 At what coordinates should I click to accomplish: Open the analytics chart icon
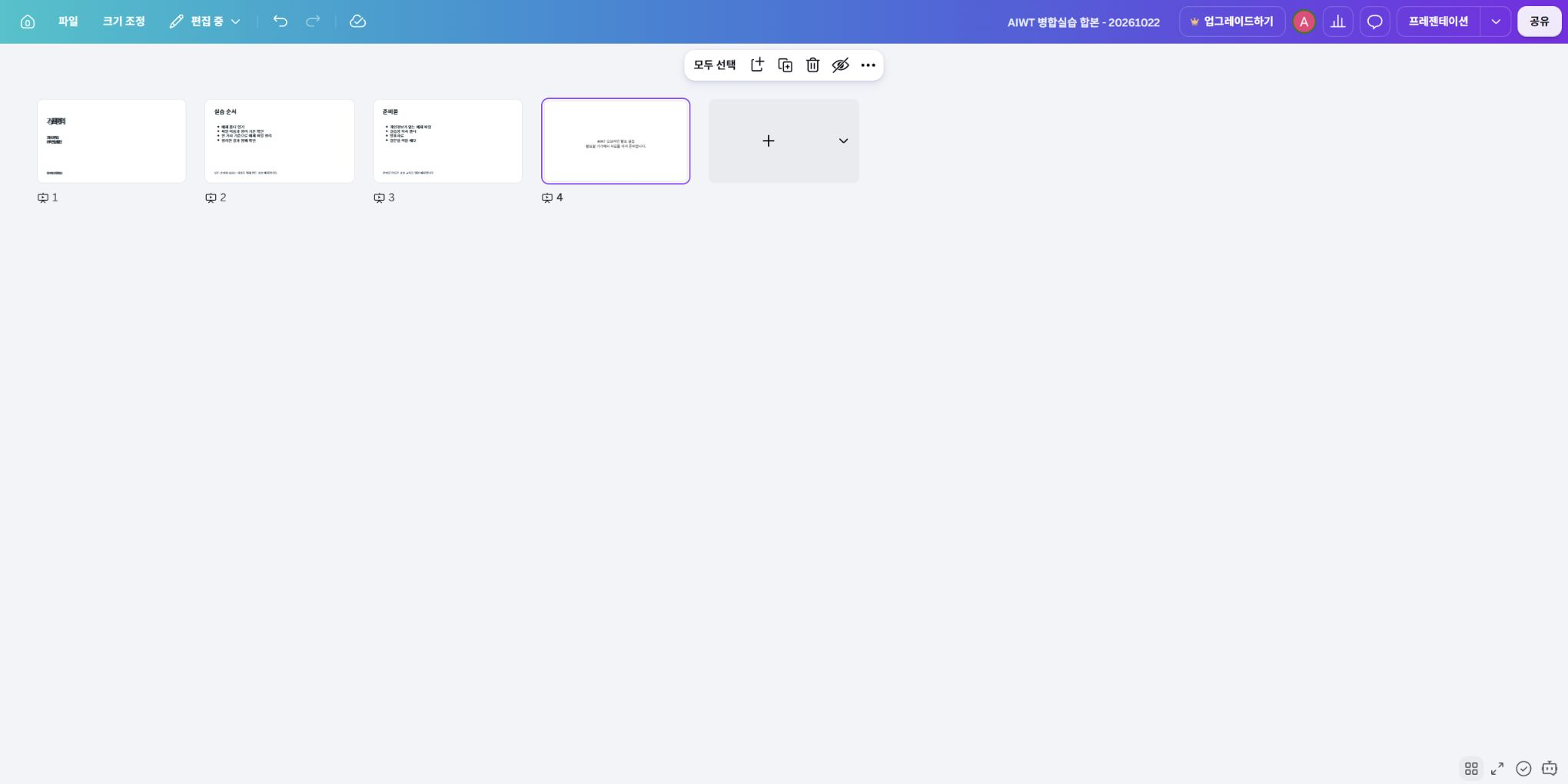pyautogui.click(x=1338, y=22)
